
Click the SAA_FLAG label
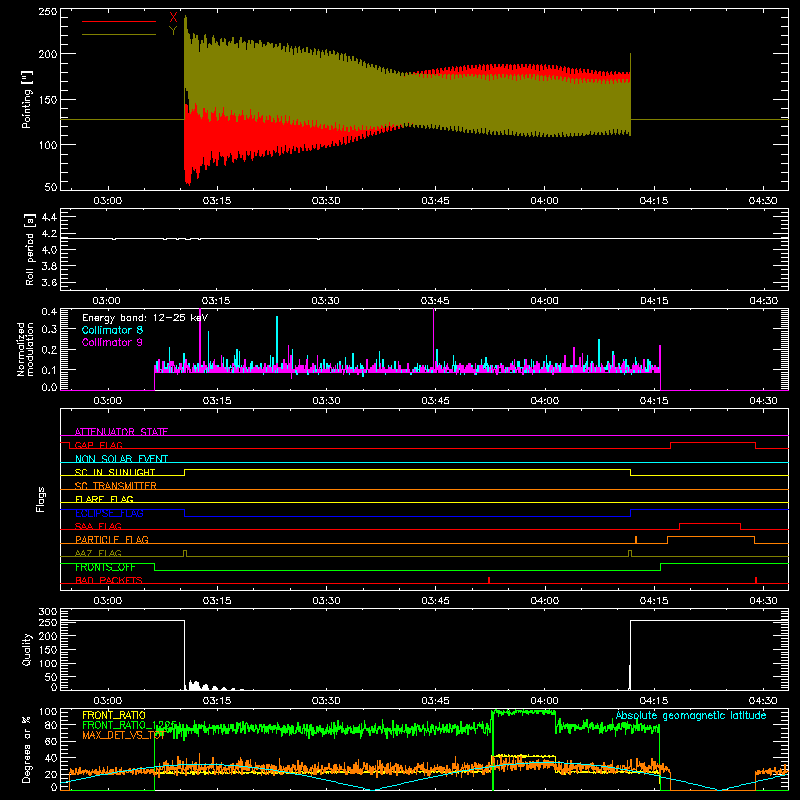[98, 526]
